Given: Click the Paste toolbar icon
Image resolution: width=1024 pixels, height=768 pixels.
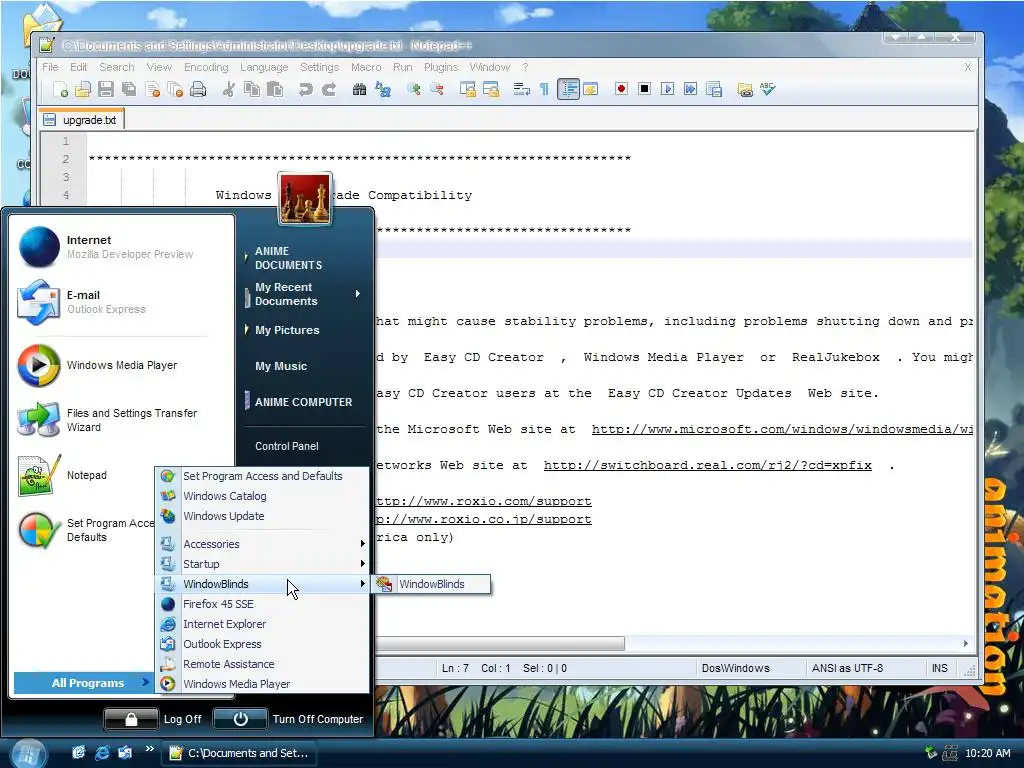Looking at the screenshot, I should [x=275, y=89].
